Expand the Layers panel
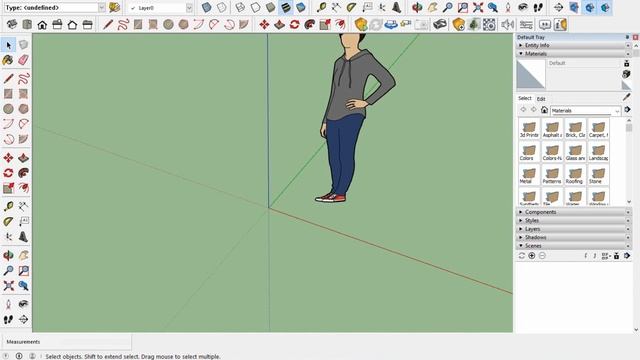The width and height of the screenshot is (640, 360). tap(573, 229)
